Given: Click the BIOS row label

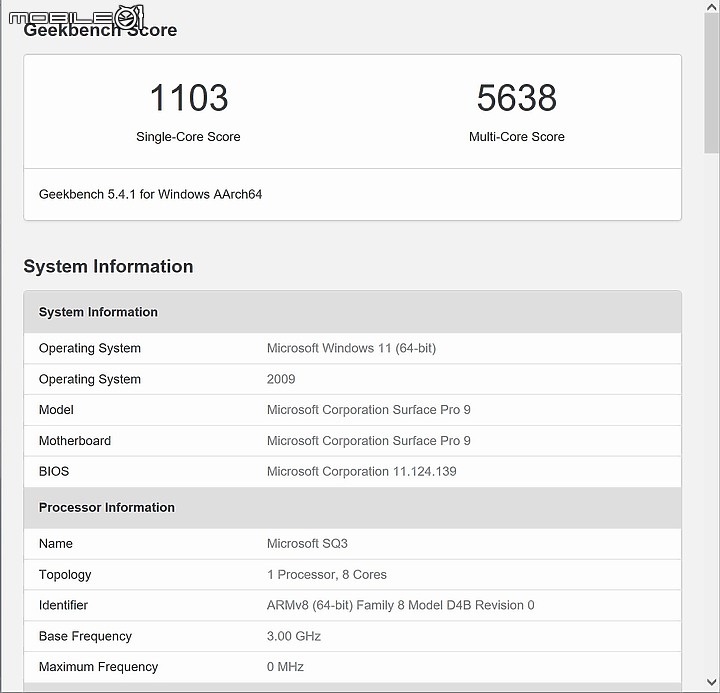Looking at the screenshot, I should click(x=54, y=472).
